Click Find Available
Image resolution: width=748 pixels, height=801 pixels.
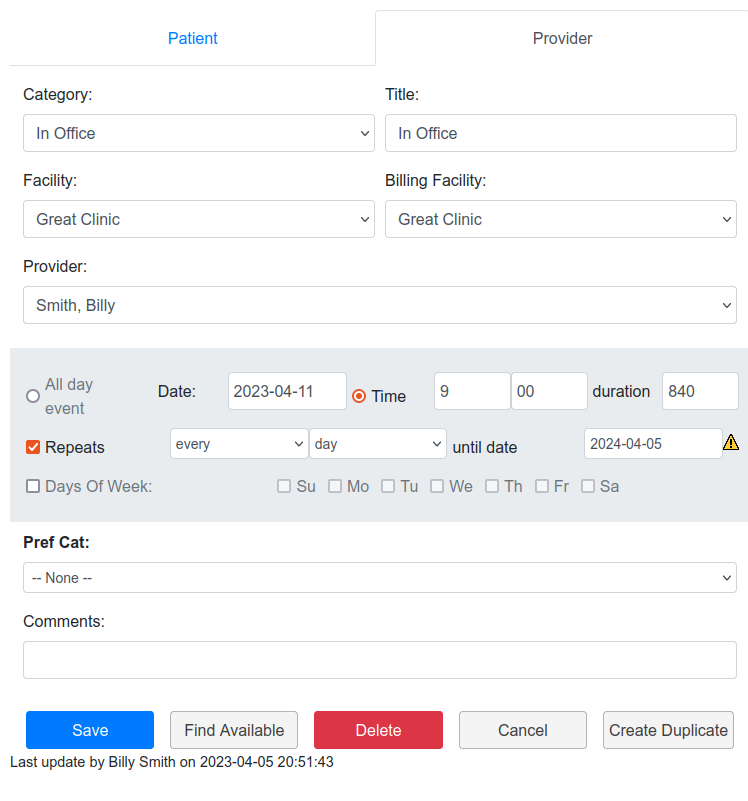(233, 730)
